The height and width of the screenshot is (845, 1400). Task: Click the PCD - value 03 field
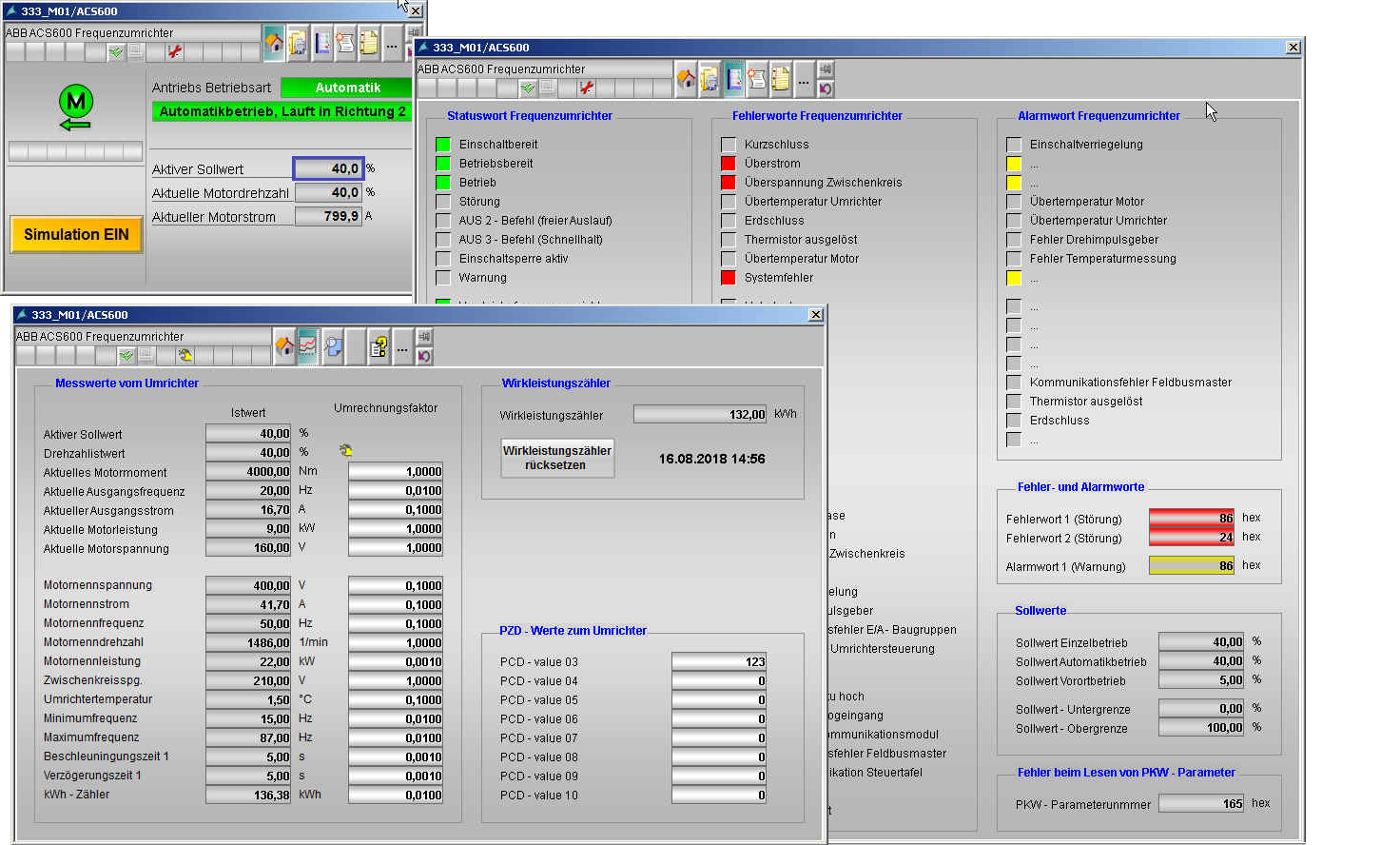pos(719,661)
